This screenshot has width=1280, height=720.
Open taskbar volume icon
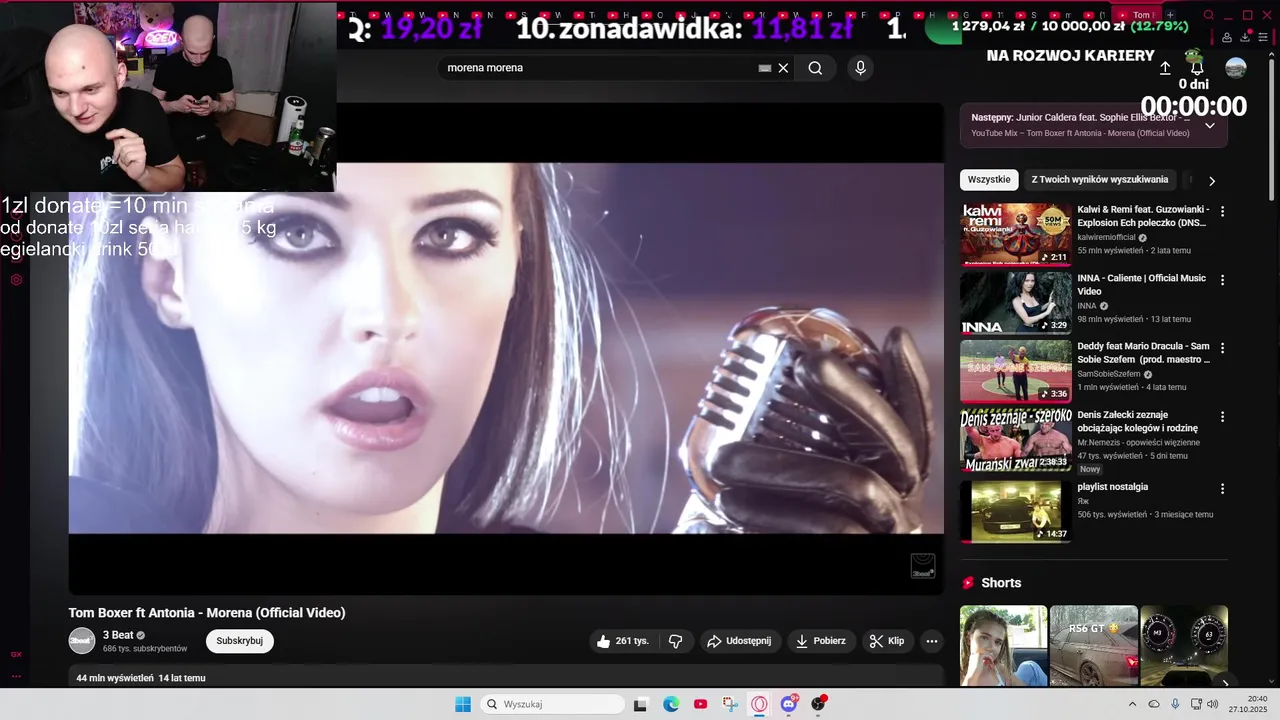[1213, 704]
